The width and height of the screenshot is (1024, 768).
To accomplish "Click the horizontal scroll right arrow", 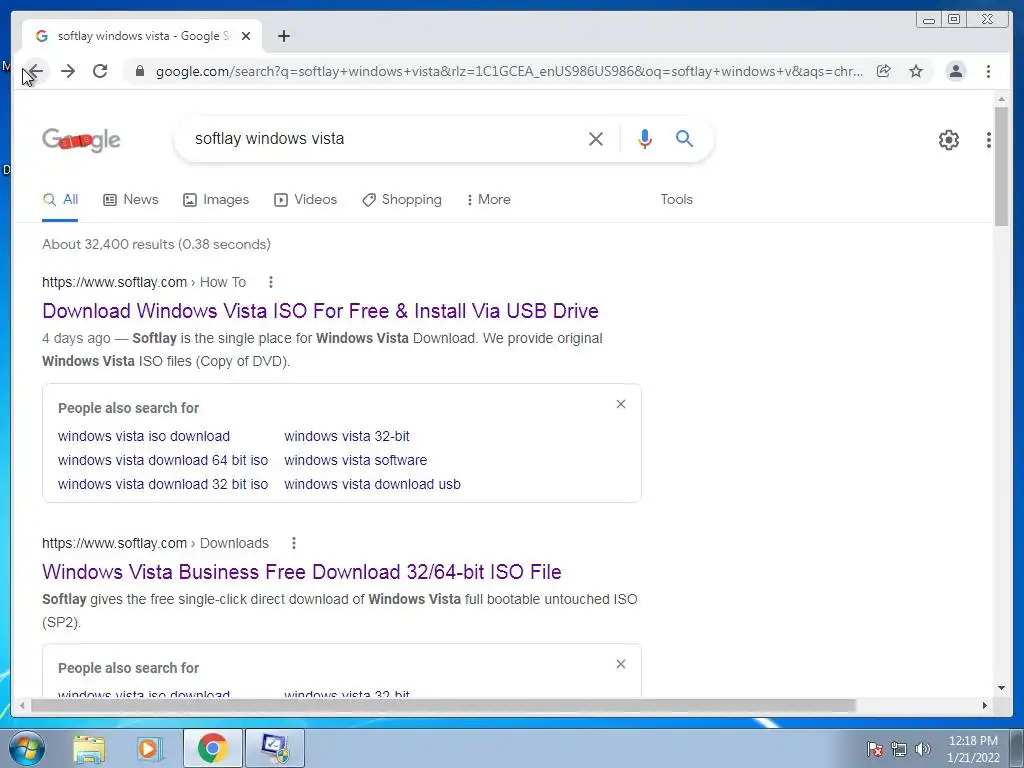I will coord(985,705).
